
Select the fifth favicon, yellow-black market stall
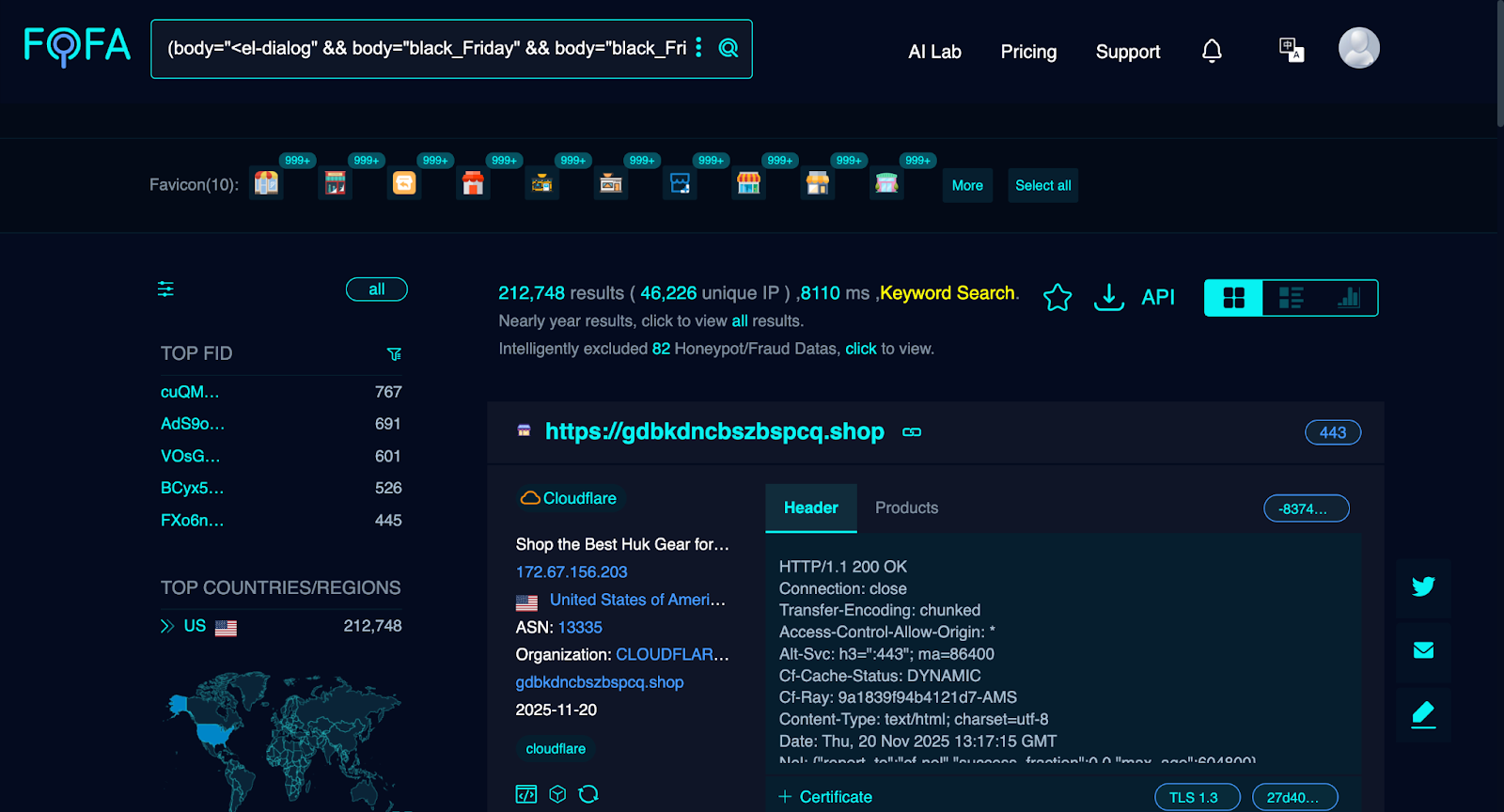coord(542,183)
